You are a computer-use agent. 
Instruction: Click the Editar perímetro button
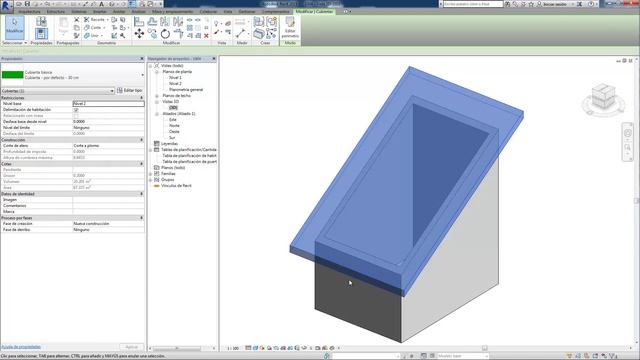click(x=290, y=28)
